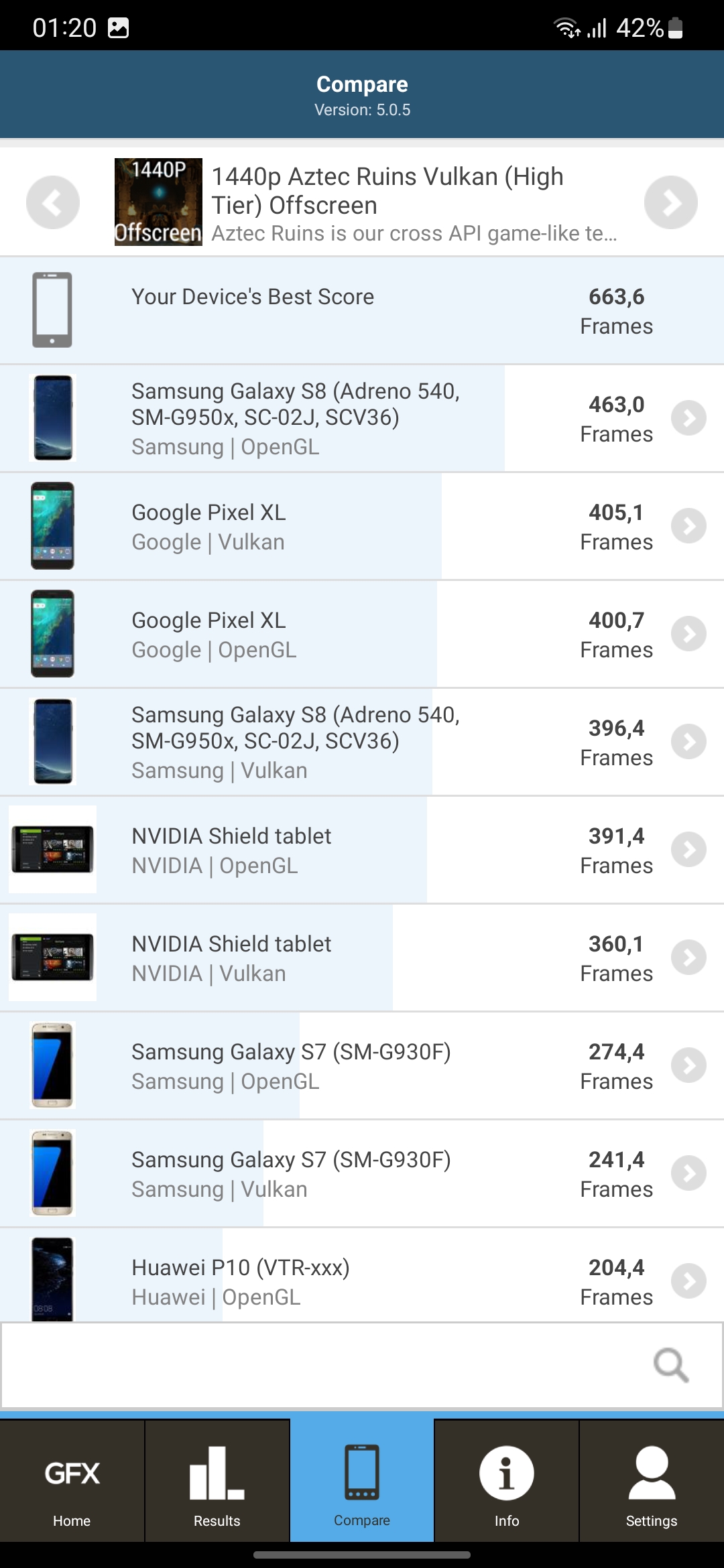This screenshot has width=724, height=1568.
Task: Tap the 1440p Aztec Ruins Vulkan test title
Action: [387, 191]
